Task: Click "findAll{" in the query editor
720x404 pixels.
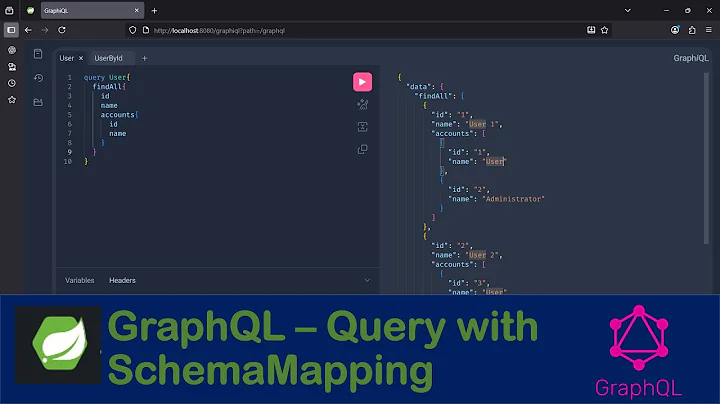Action: click(109, 87)
